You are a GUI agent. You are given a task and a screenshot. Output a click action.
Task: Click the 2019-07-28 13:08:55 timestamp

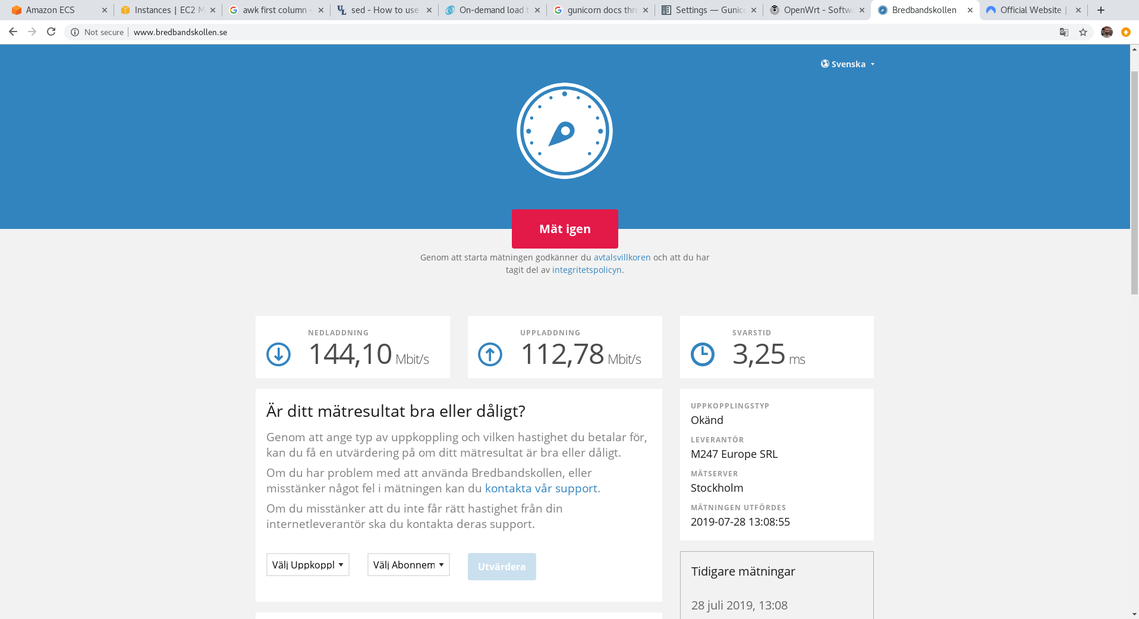pyautogui.click(x=740, y=522)
